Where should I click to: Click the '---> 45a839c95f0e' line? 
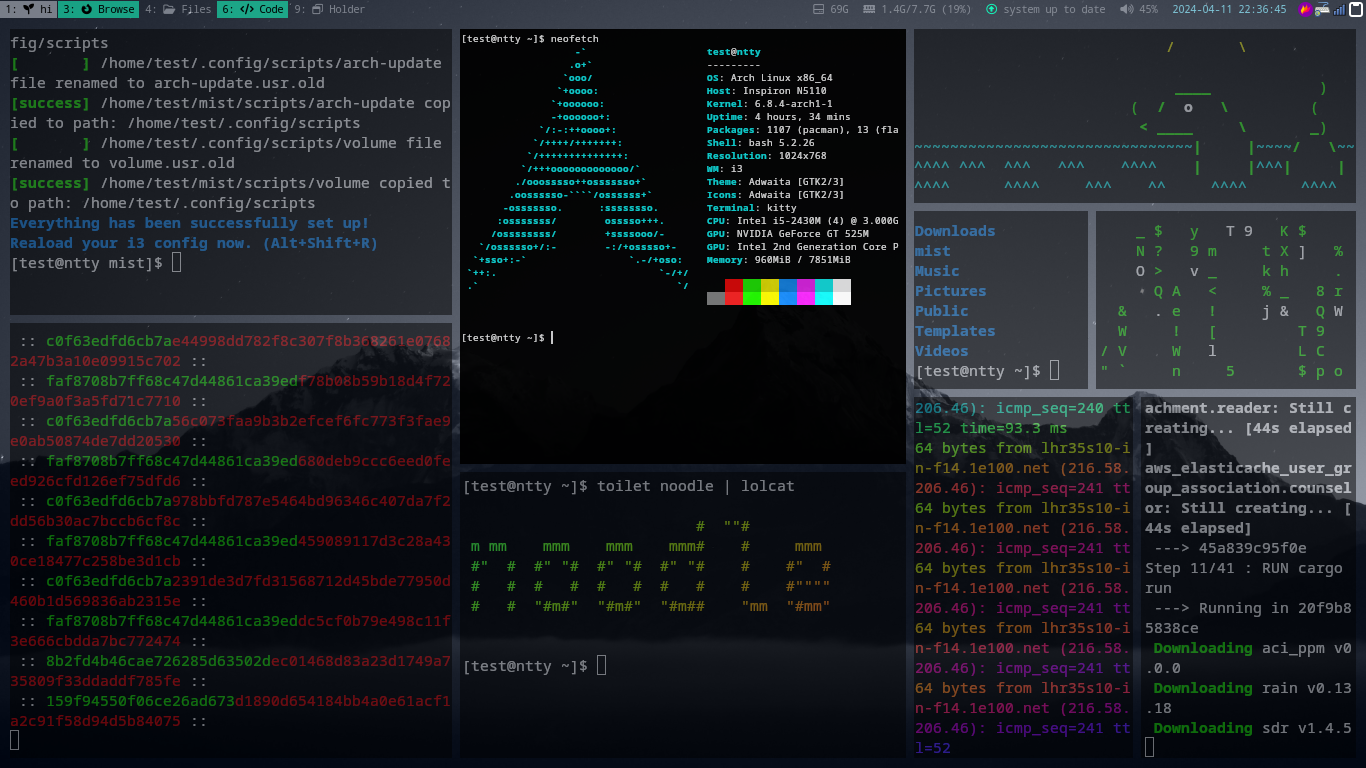[1230, 548]
